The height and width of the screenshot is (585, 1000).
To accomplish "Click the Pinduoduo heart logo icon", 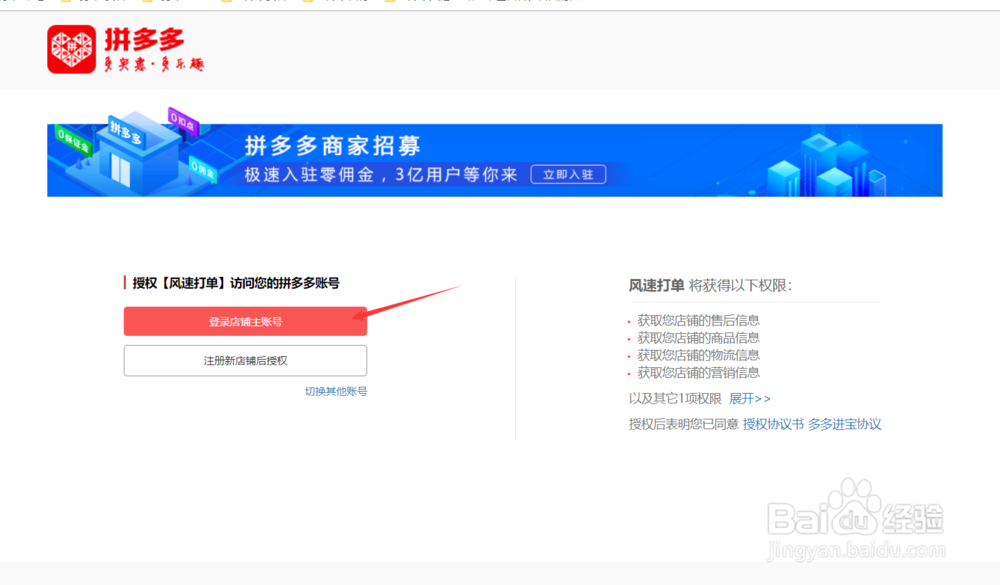I will click(x=71, y=49).
